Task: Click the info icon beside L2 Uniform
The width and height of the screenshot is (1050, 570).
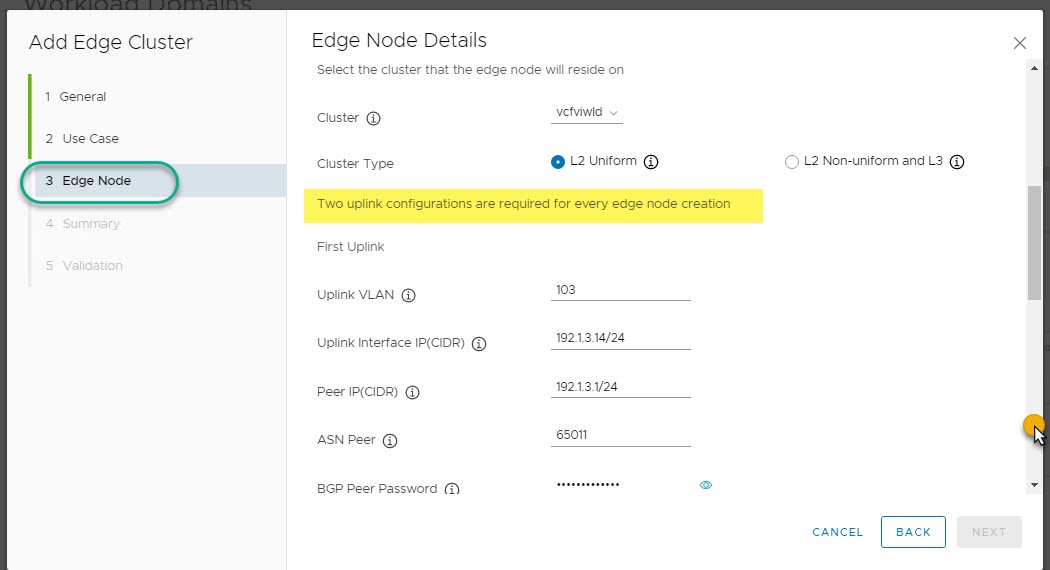Action: click(651, 162)
